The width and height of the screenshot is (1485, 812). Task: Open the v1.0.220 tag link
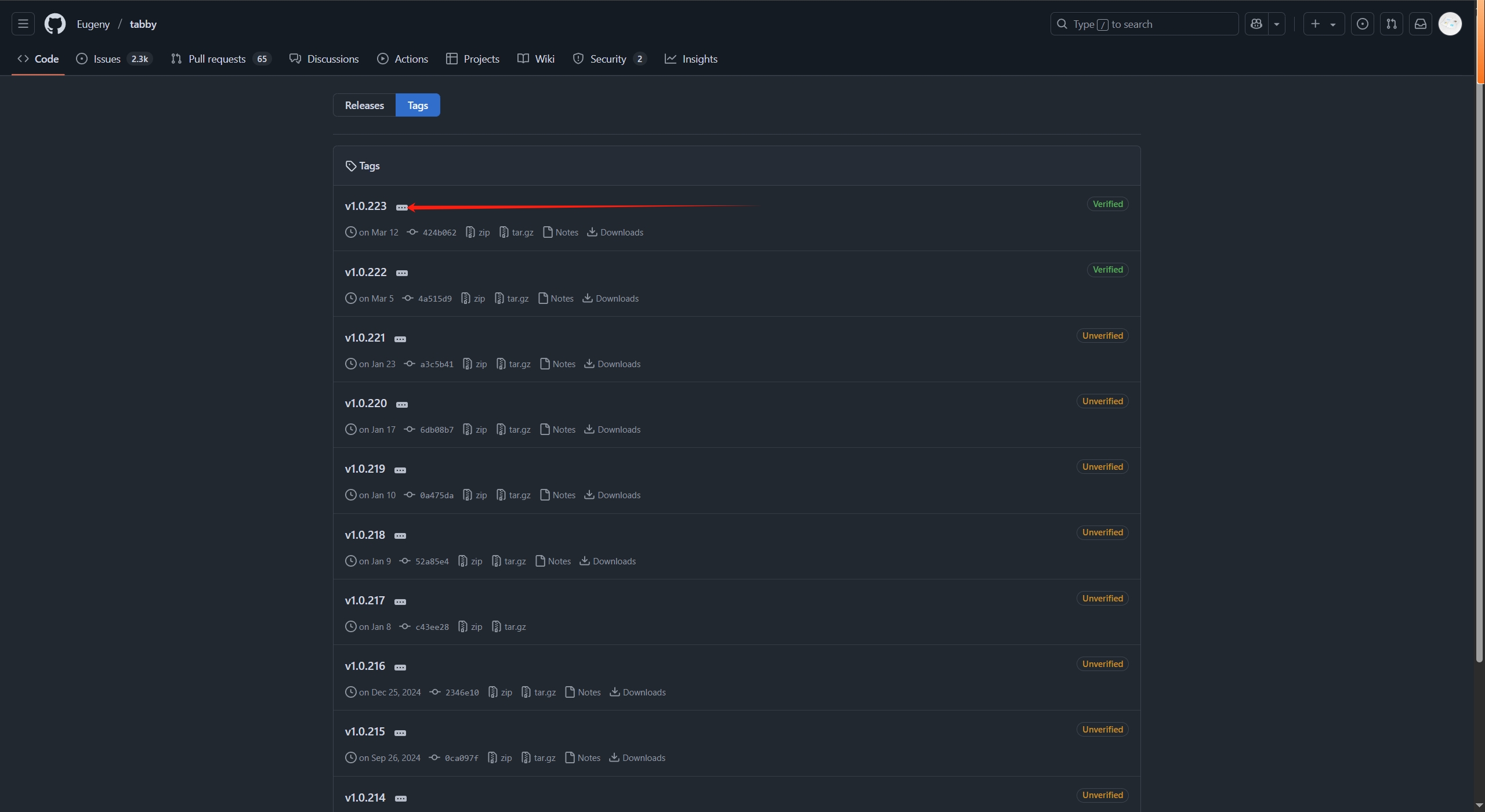(365, 403)
